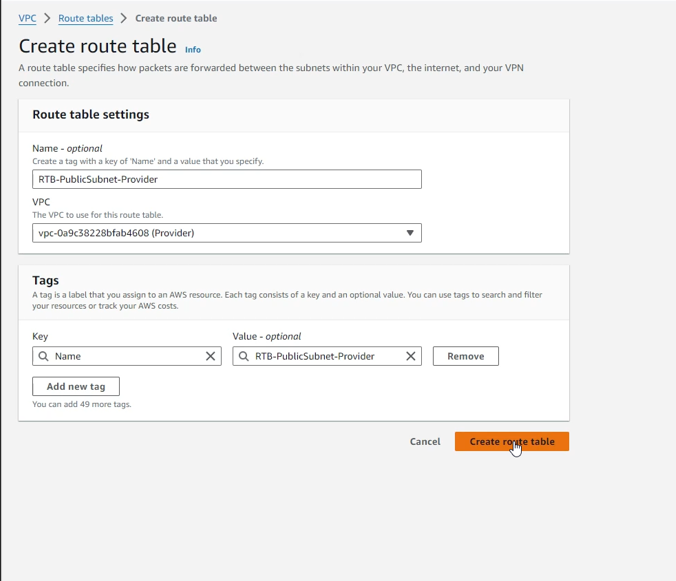
Task: Click Add new tag button
Action: pos(76,386)
